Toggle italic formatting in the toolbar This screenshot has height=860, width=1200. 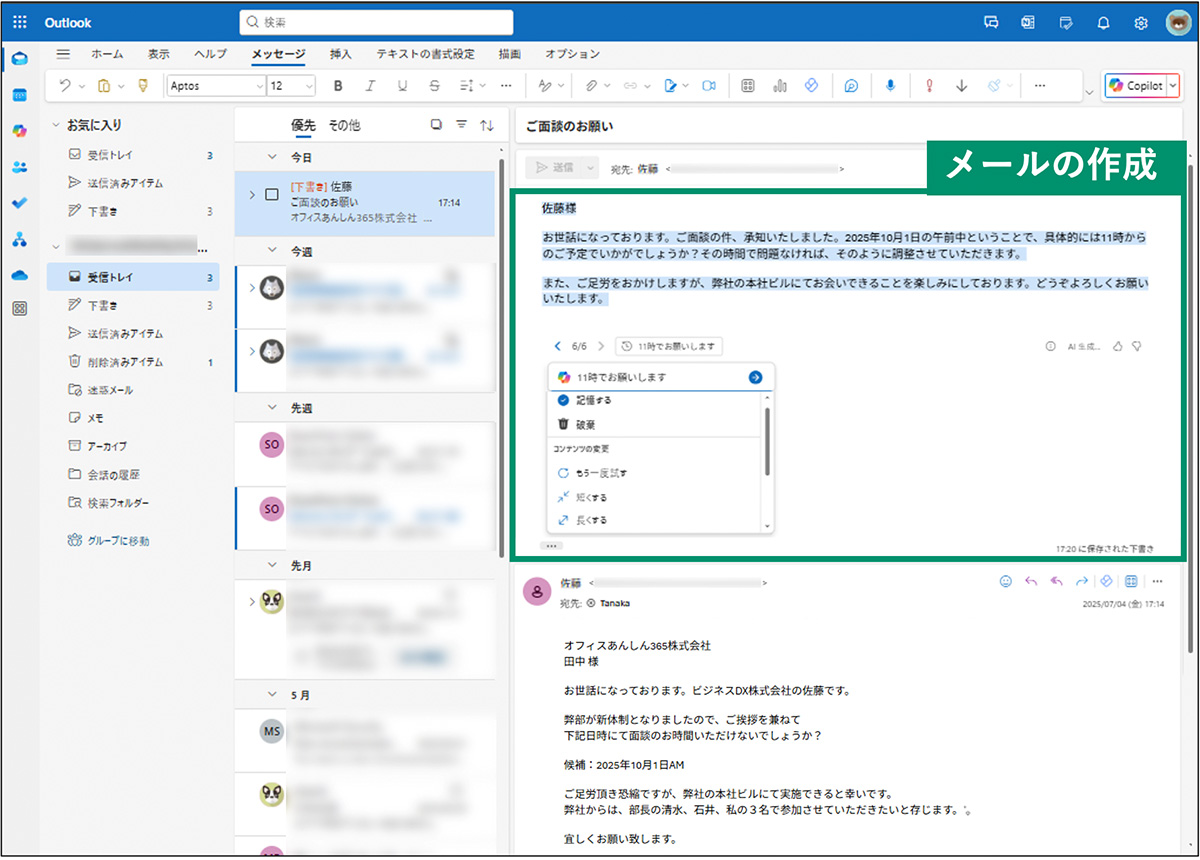[370, 85]
